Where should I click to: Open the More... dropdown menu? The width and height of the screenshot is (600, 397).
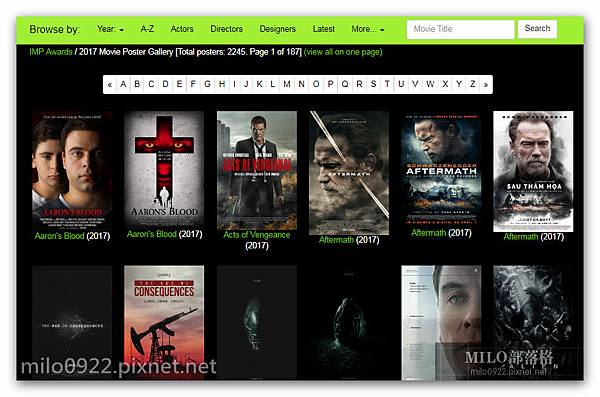pyautogui.click(x=368, y=29)
